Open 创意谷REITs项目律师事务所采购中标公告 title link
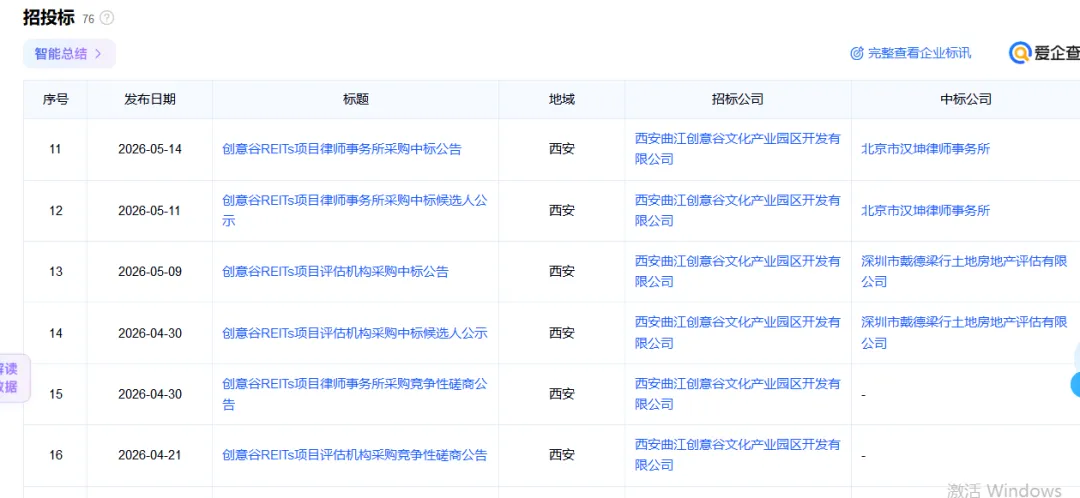Screen dimensions: 1080x498 [x=342, y=149]
